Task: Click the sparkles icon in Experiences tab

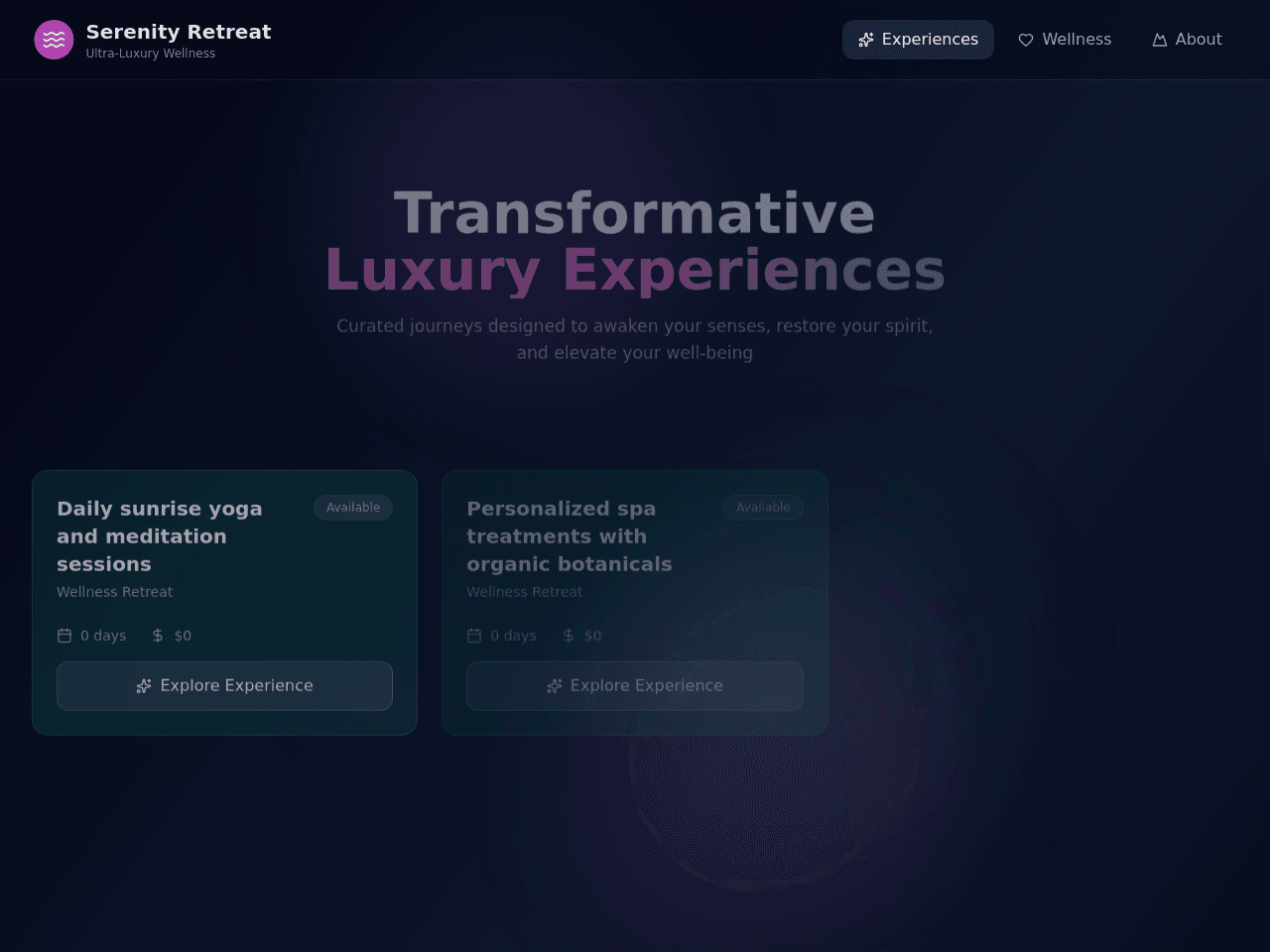Action: [x=866, y=40]
